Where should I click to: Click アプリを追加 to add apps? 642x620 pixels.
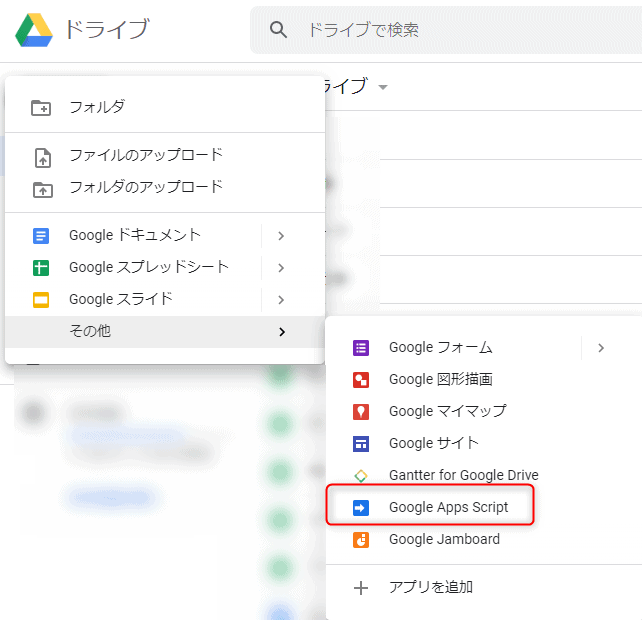point(430,587)
